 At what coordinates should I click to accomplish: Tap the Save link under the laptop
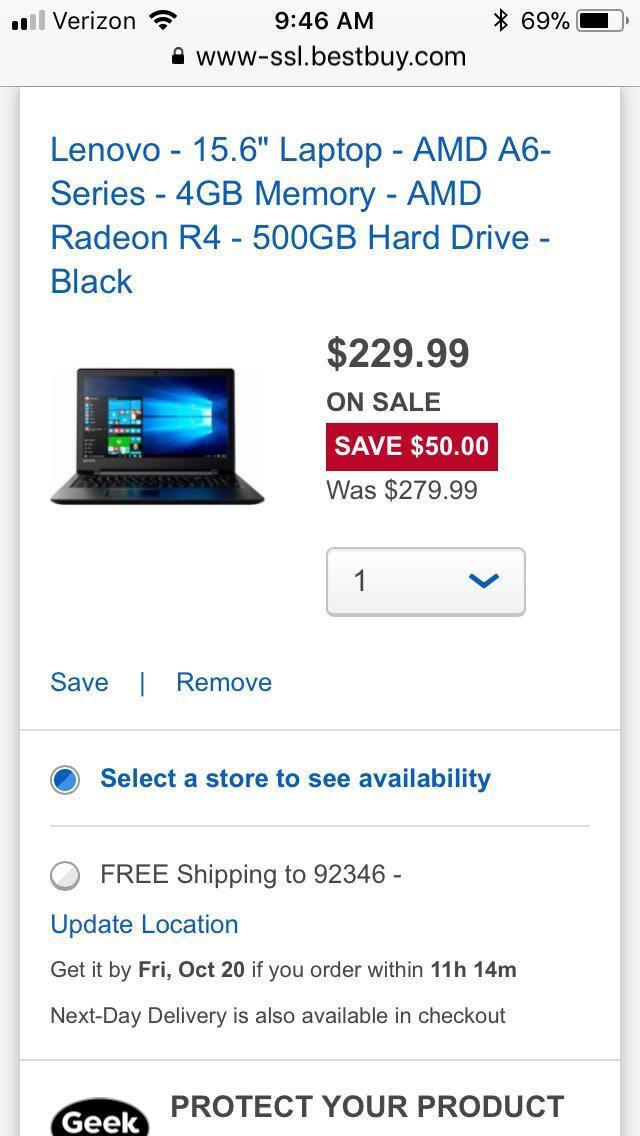(79, 682)
